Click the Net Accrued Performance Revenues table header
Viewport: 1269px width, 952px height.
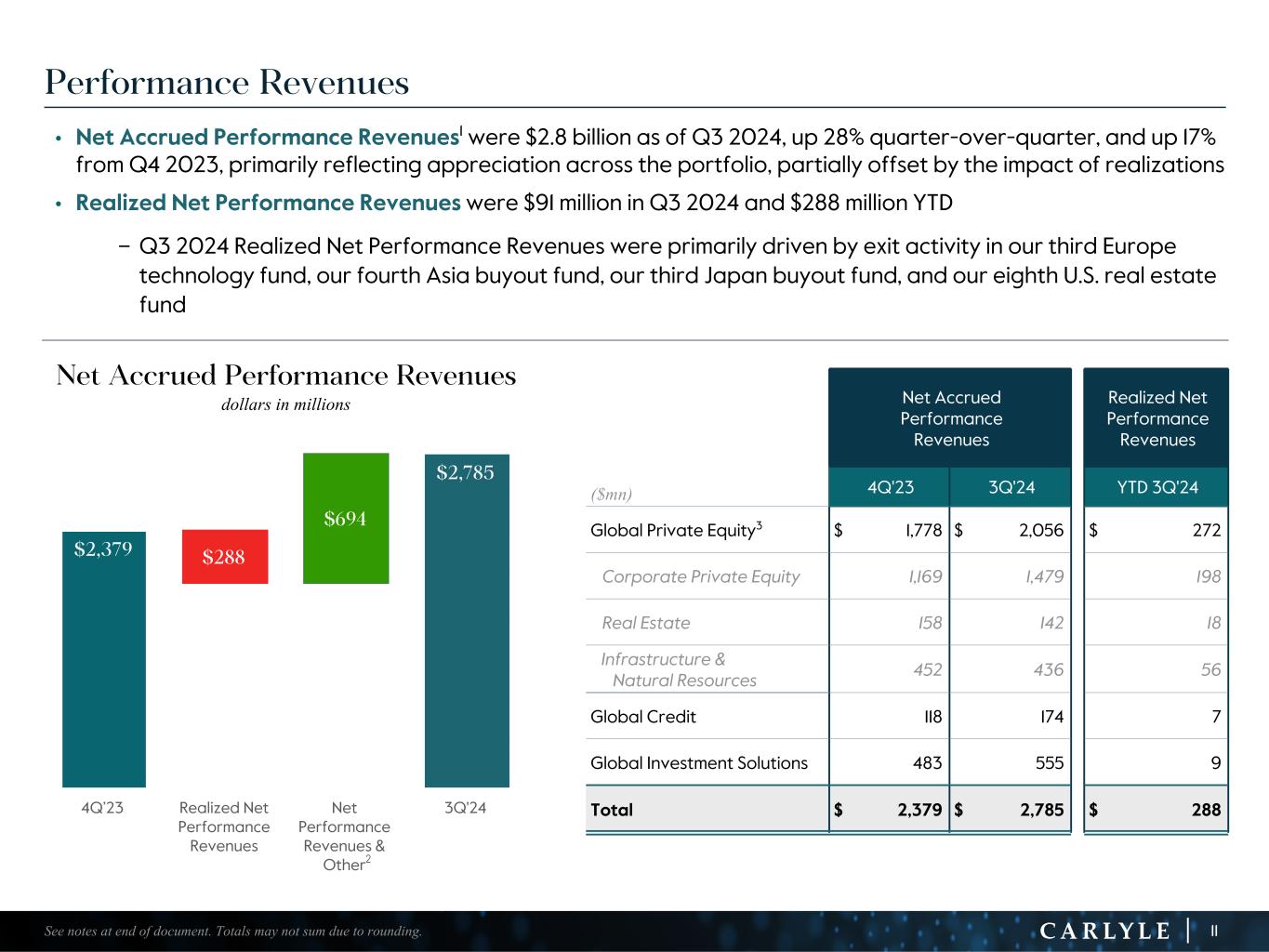pos(950,418)
